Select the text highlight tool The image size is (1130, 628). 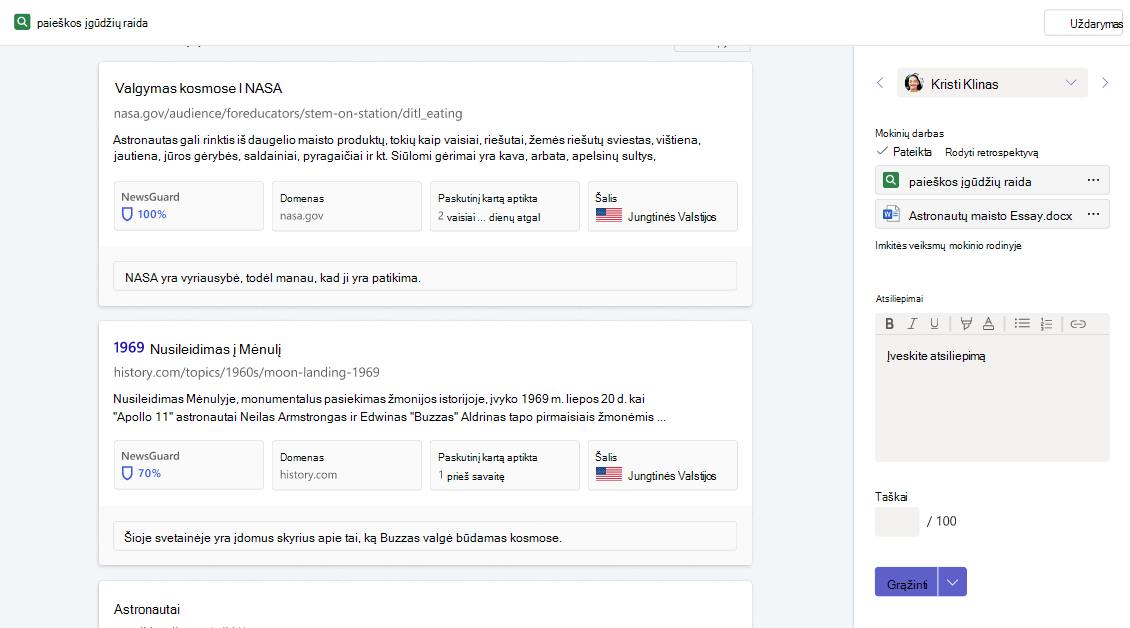tap(966, 324)
